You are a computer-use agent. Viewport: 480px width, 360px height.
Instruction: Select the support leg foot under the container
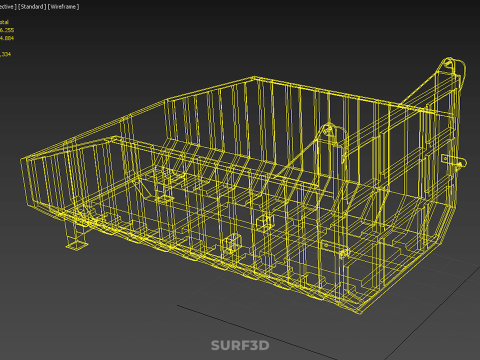77,245
